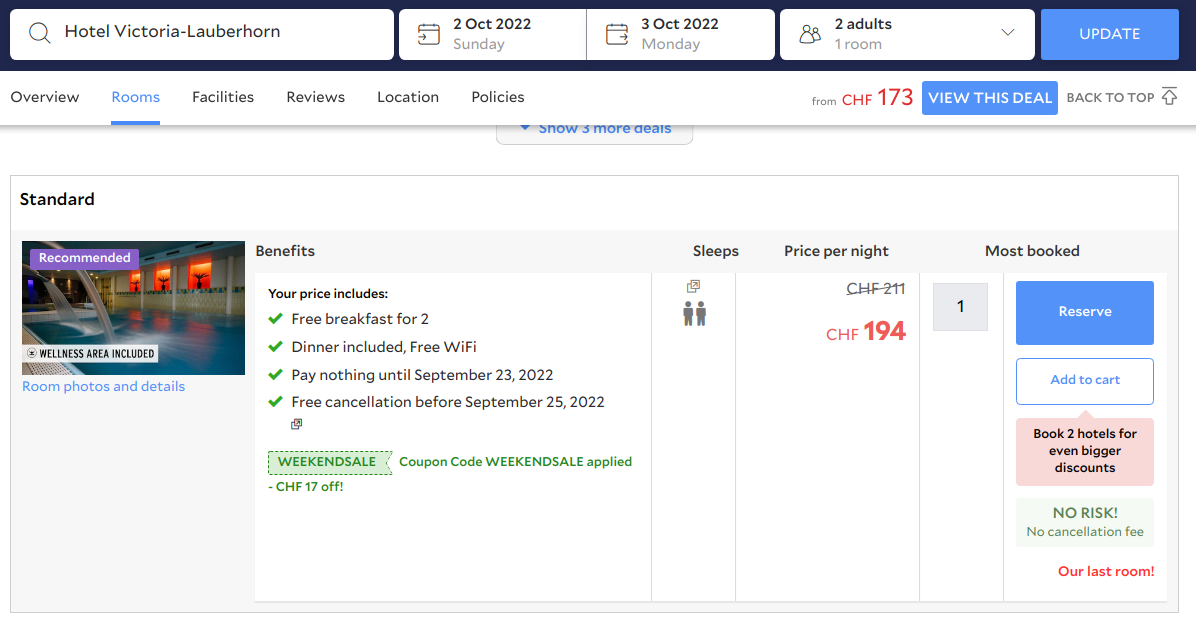
Task: Switch to the Facilities tab
Action: click(x=223, y=97)
